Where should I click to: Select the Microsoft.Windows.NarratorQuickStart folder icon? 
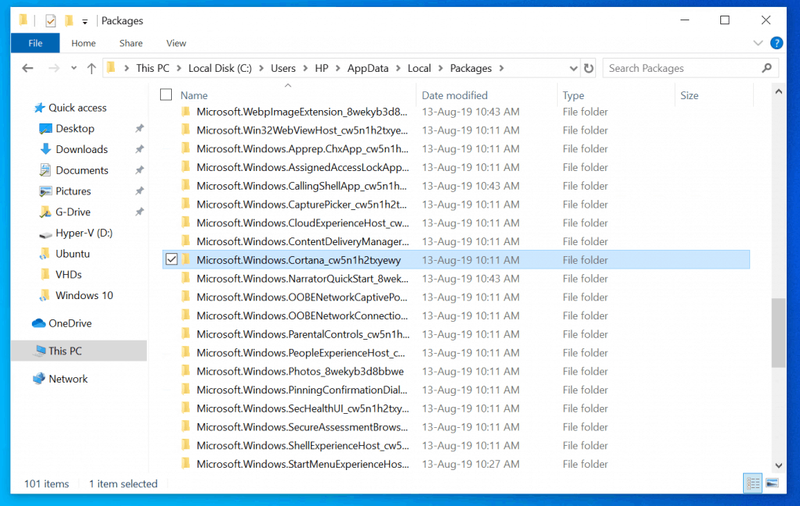pos(186,278)
